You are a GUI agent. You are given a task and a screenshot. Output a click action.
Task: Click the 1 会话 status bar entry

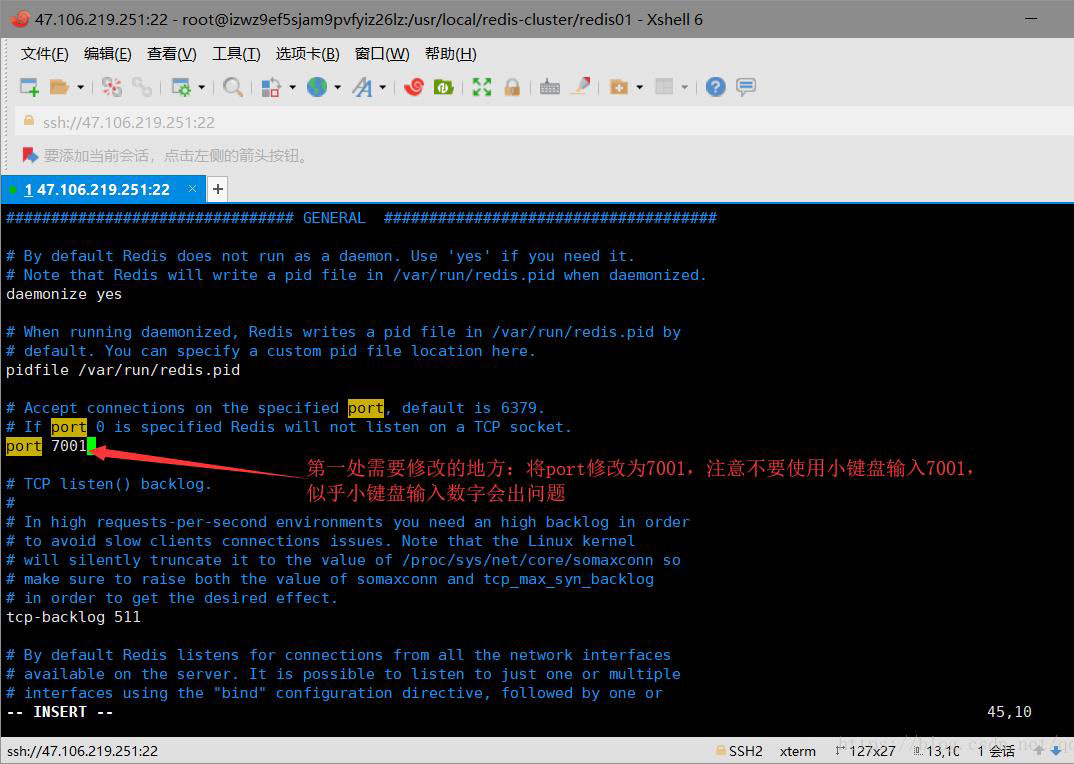(997, 751)
